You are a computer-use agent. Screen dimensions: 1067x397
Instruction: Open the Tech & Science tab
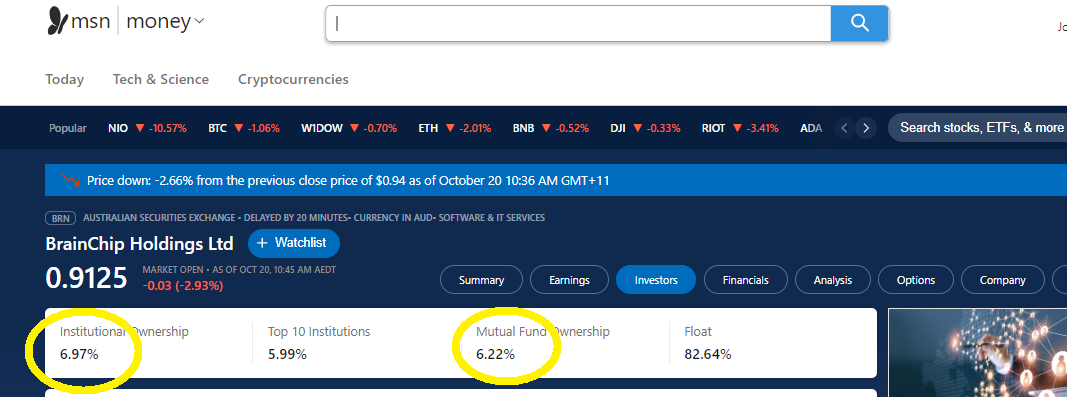[x=161, y=80]
